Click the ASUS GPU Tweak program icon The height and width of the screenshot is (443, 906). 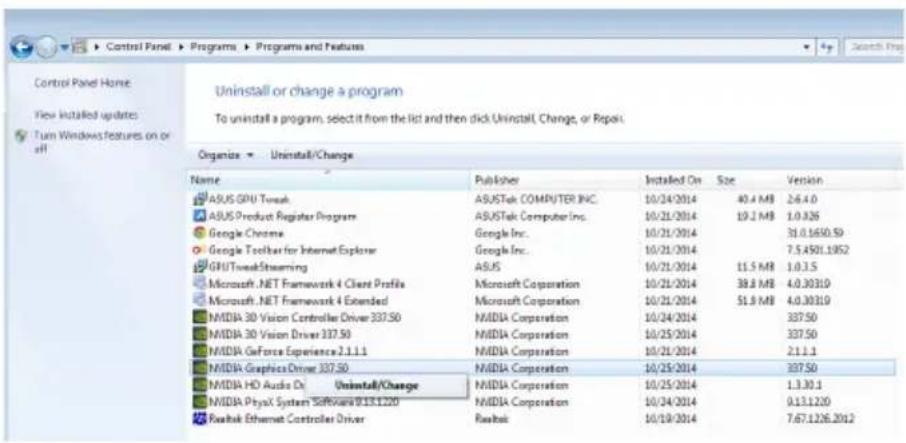pos(199,200)
